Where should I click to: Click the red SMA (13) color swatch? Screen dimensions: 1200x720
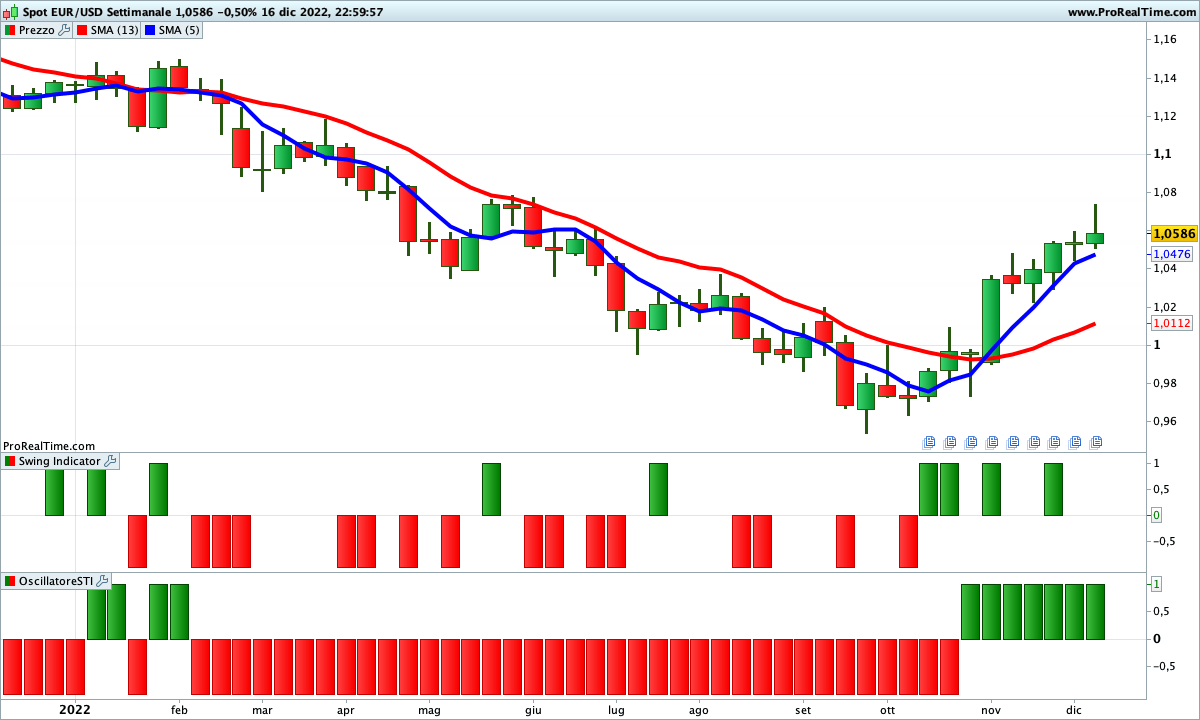[x=83, y=30]
